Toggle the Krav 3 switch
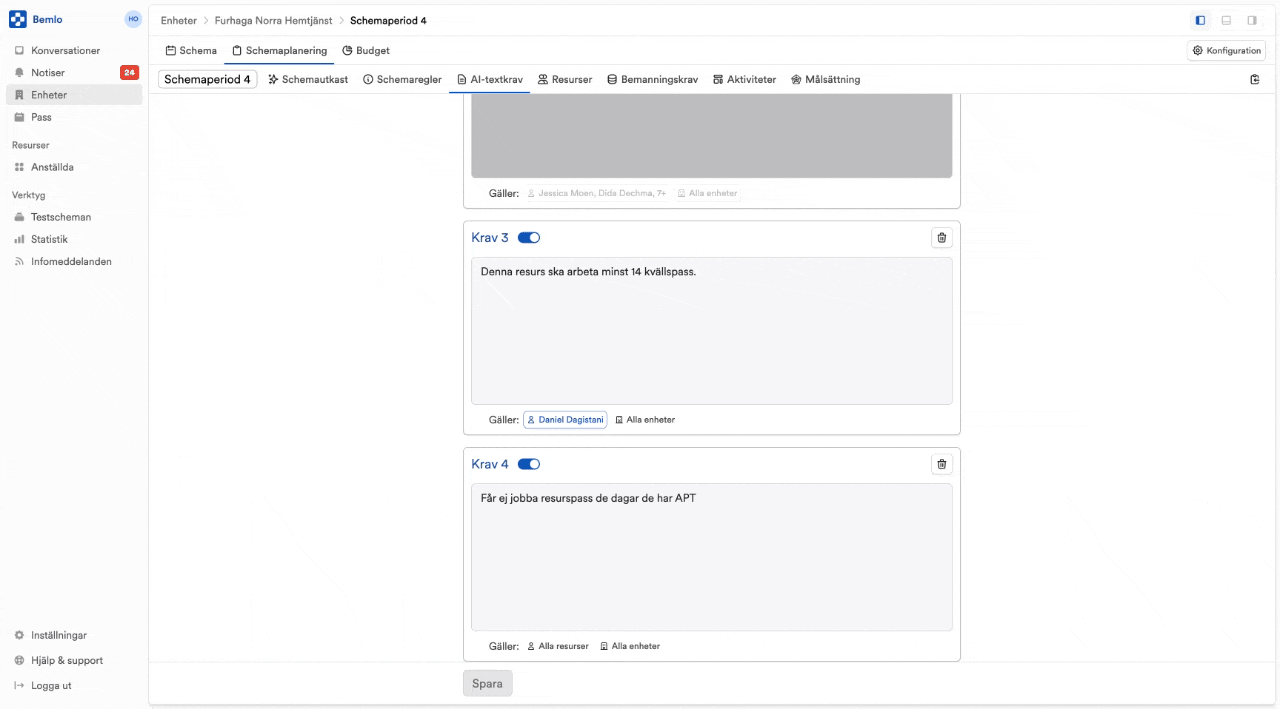This screenshot has height=709, width=1280. (x=529, y=238)
